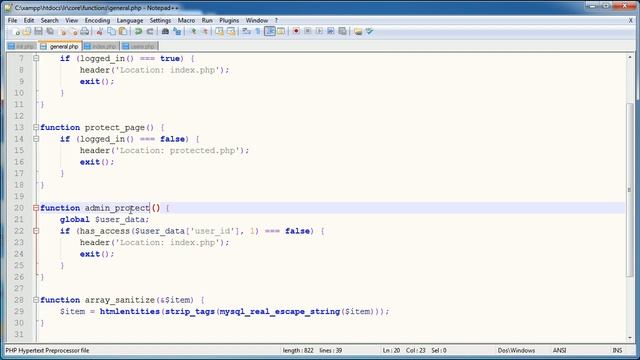Zoom in using toolbar icon
The height and width of the screenshot is (360, 640).
click(193, 31)
